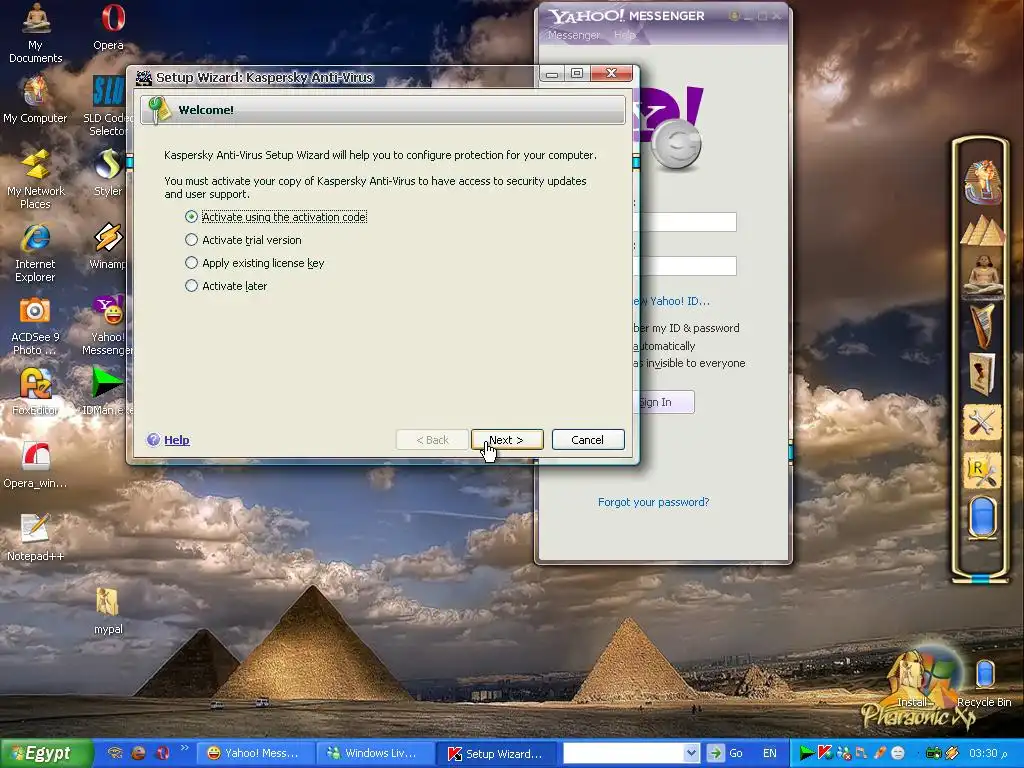Viewport: 1024px width, 768px height.
Task: Switch to Windows Live taskbar item
Action: 375,753
